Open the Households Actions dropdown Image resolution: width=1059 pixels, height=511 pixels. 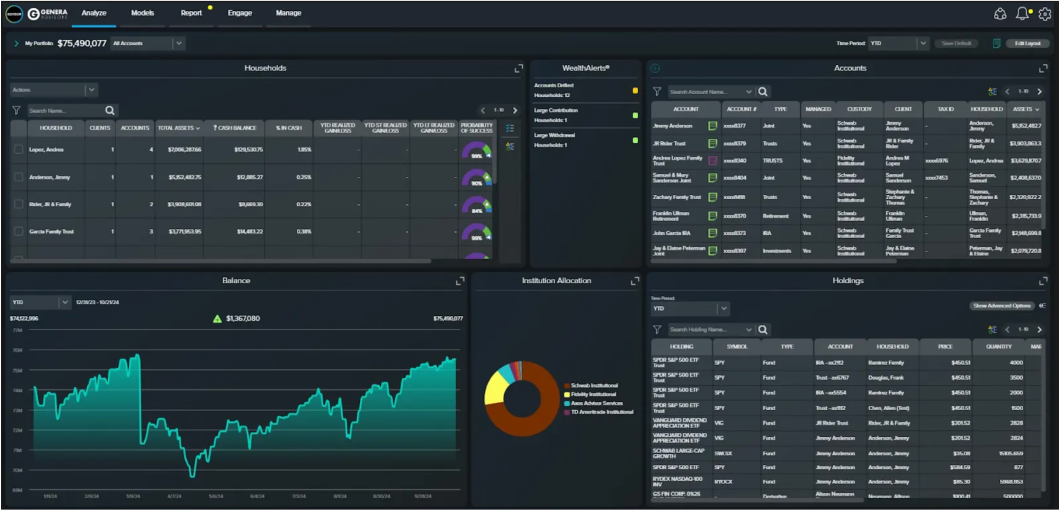click(54, 90)
